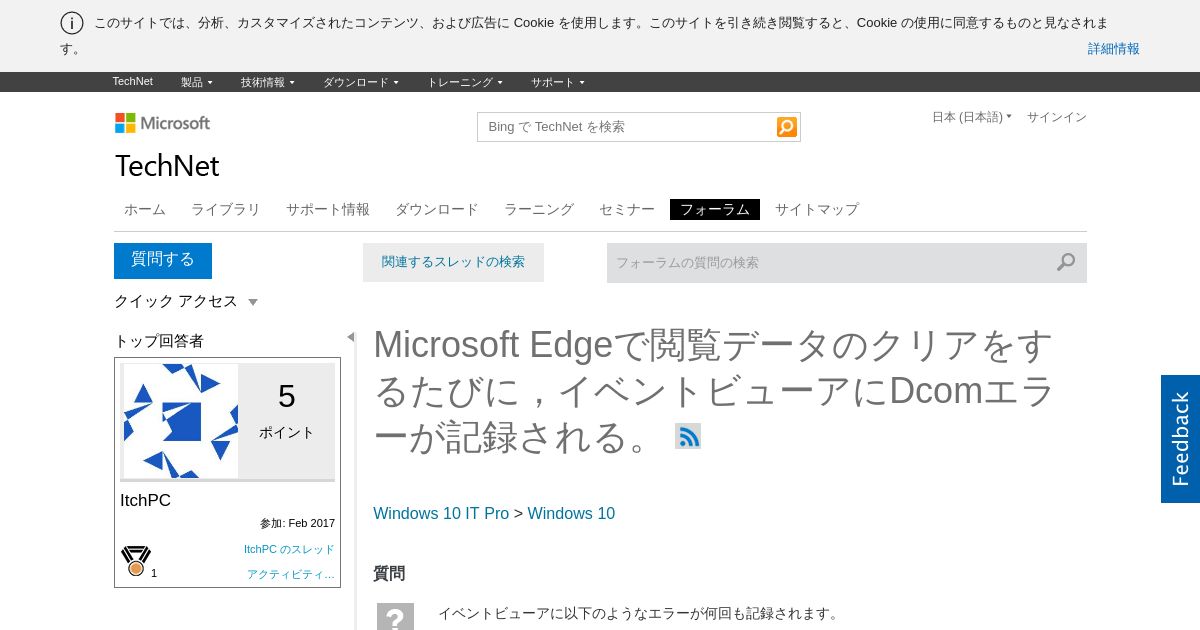Click 関連するスレッドの検索 button
The width and height of the screenshot is (1200, 630).
click(x=453, y=262)
